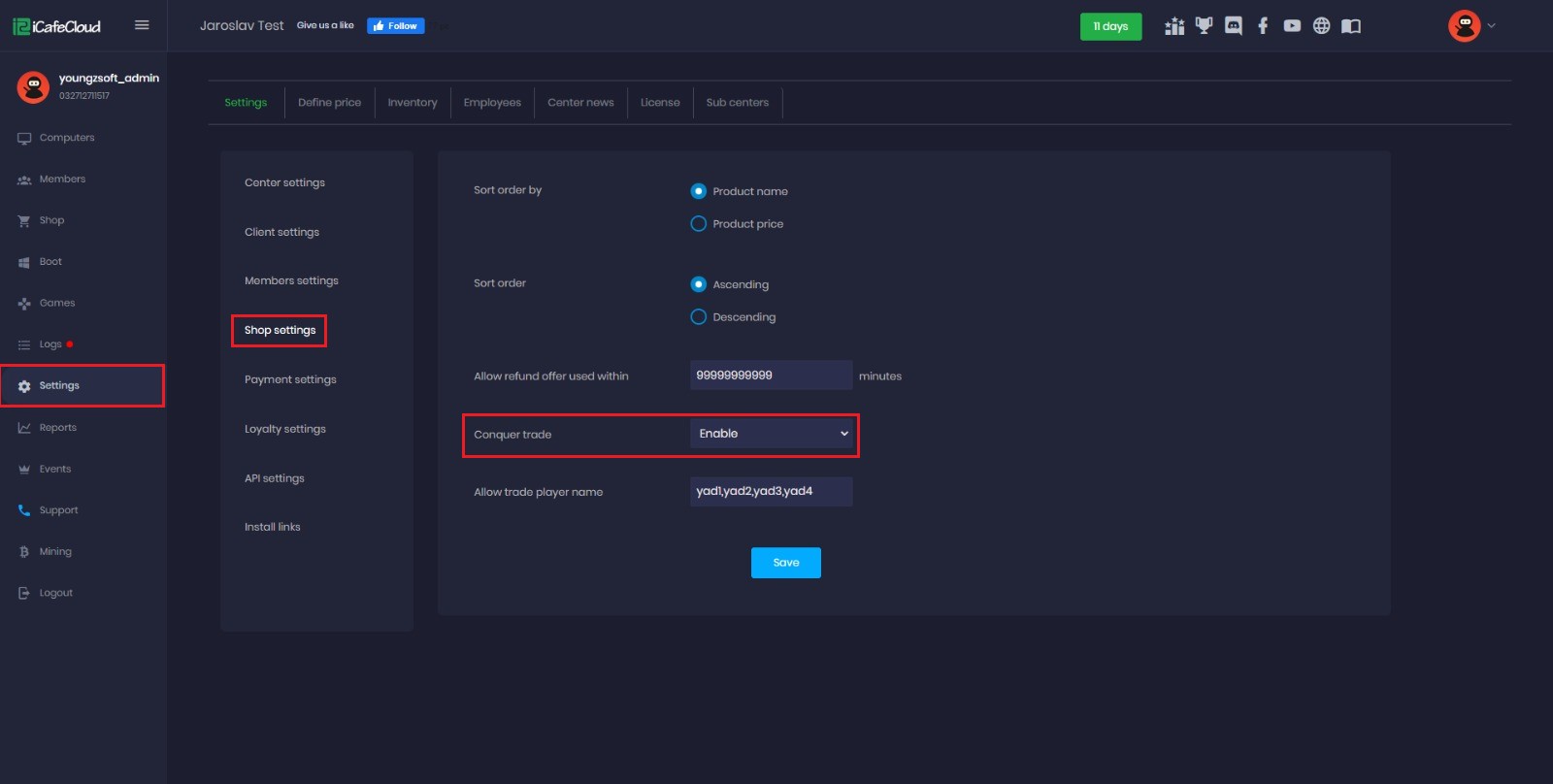1553x784 pixels.
Task: Open the book documentation icon
Action: point(1351,26)
